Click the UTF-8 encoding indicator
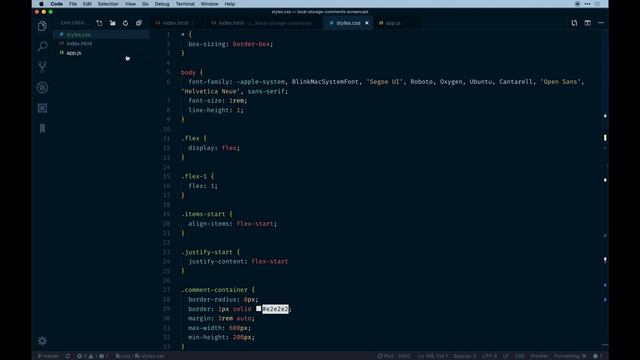The width and height of the screenshot is (640, 360). [489, 356]
